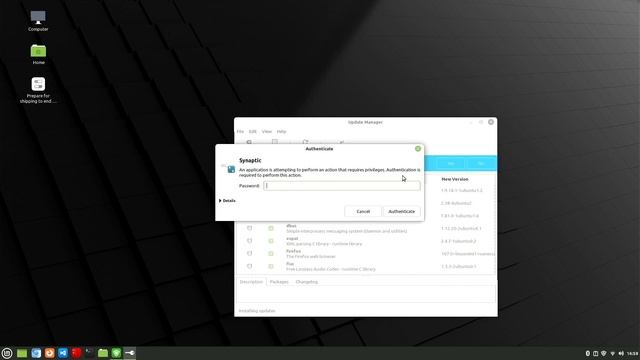Viewport: 640px width, 360px height.
Task: Close the Authenticate dialog with green button
Action: point(418,149)
